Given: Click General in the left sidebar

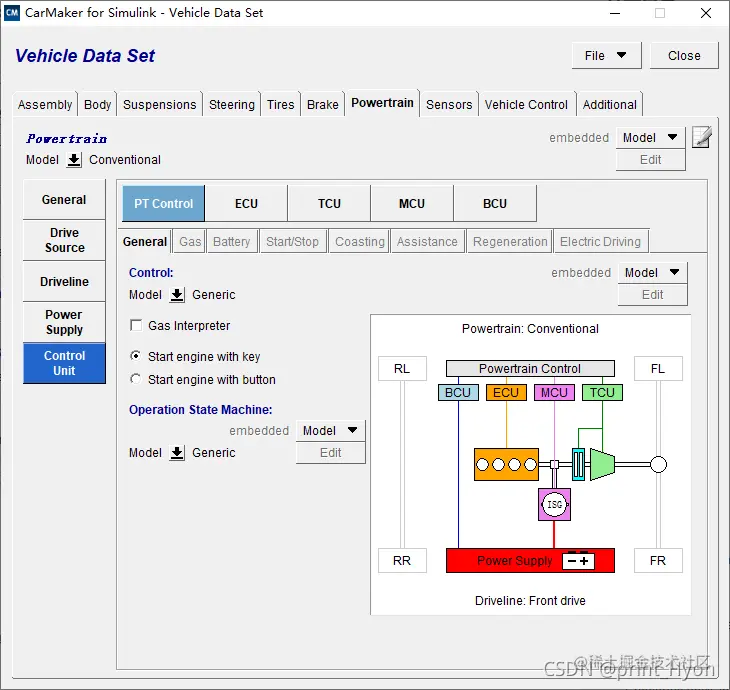Looking at the screenshot, I should click(x=64, y=199).
